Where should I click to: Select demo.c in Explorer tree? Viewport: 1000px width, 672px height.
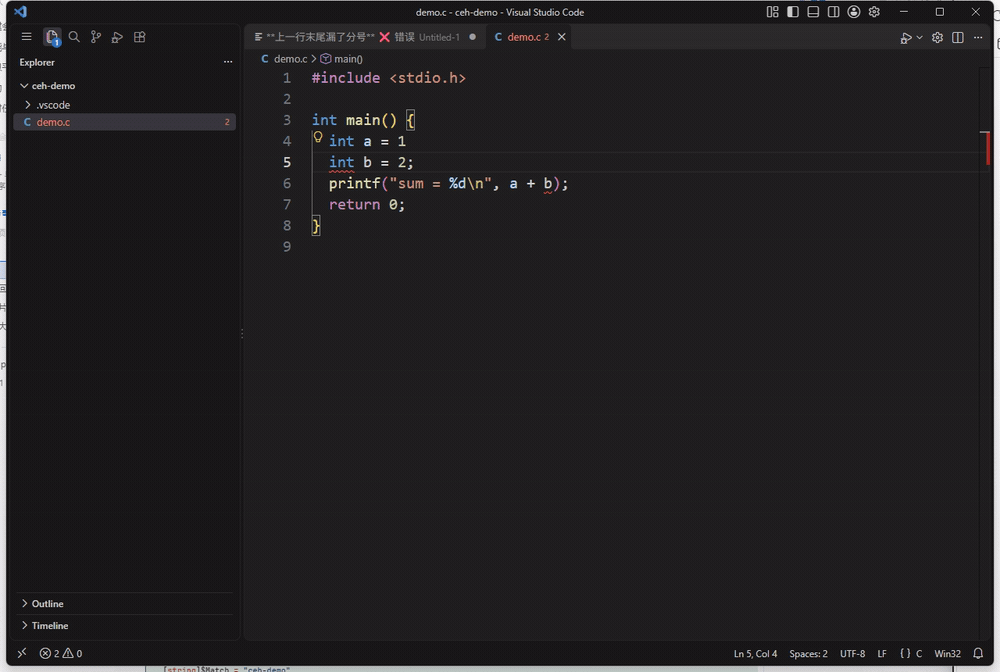(x=124, y=122)
